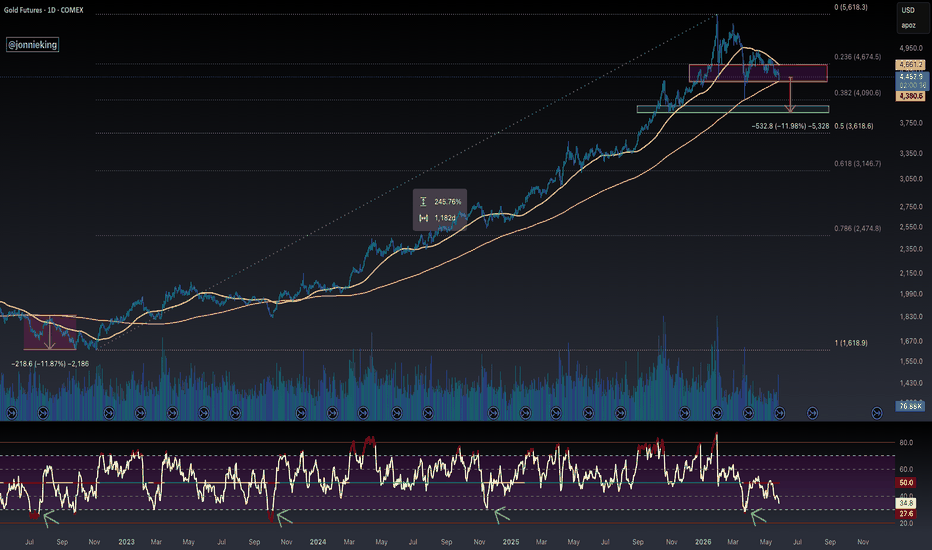The width and height of the screenshot is (932, 550).
Task: Click the RSI 27.6 level tag
Action: [906, 514]
